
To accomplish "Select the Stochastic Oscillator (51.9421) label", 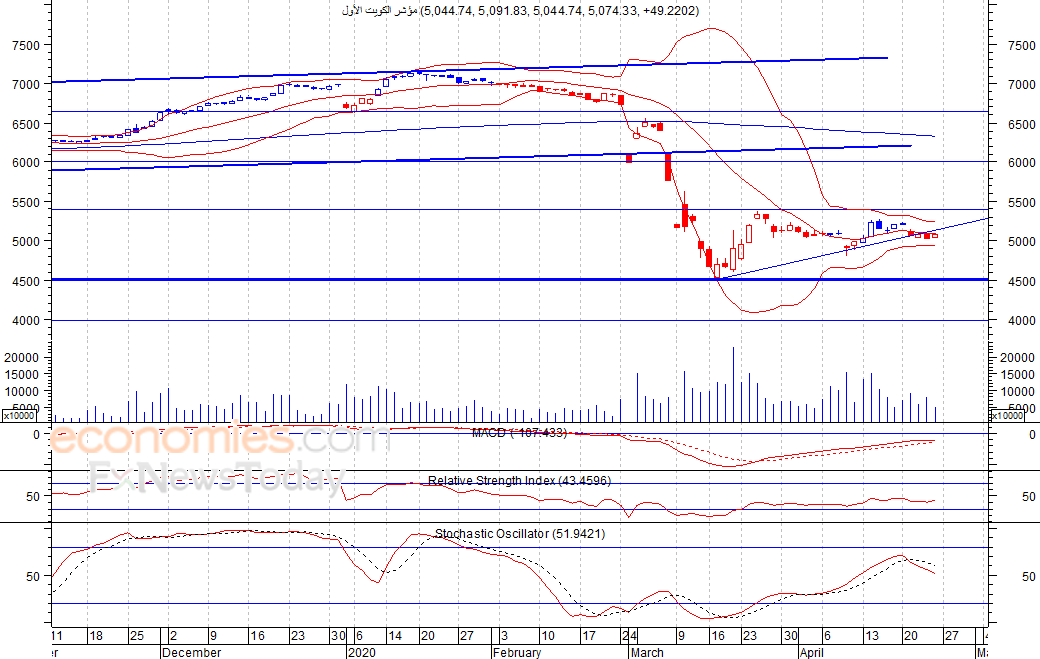I will (520, 534).
